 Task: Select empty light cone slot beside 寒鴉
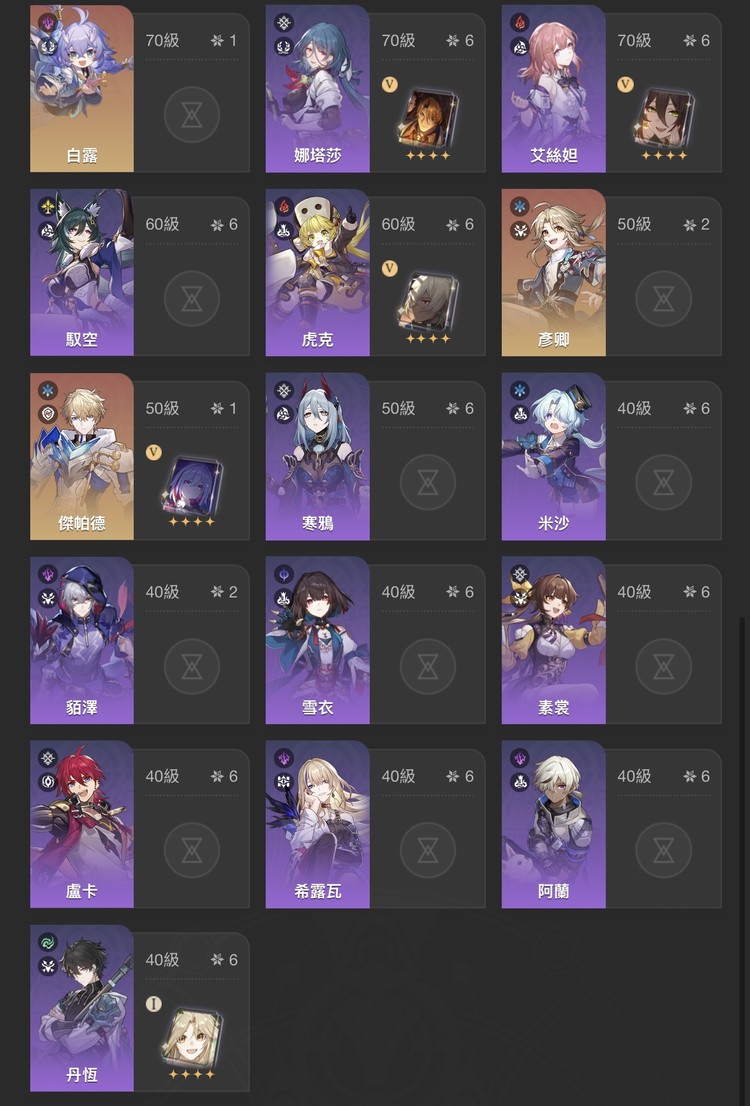coord(428,482)
